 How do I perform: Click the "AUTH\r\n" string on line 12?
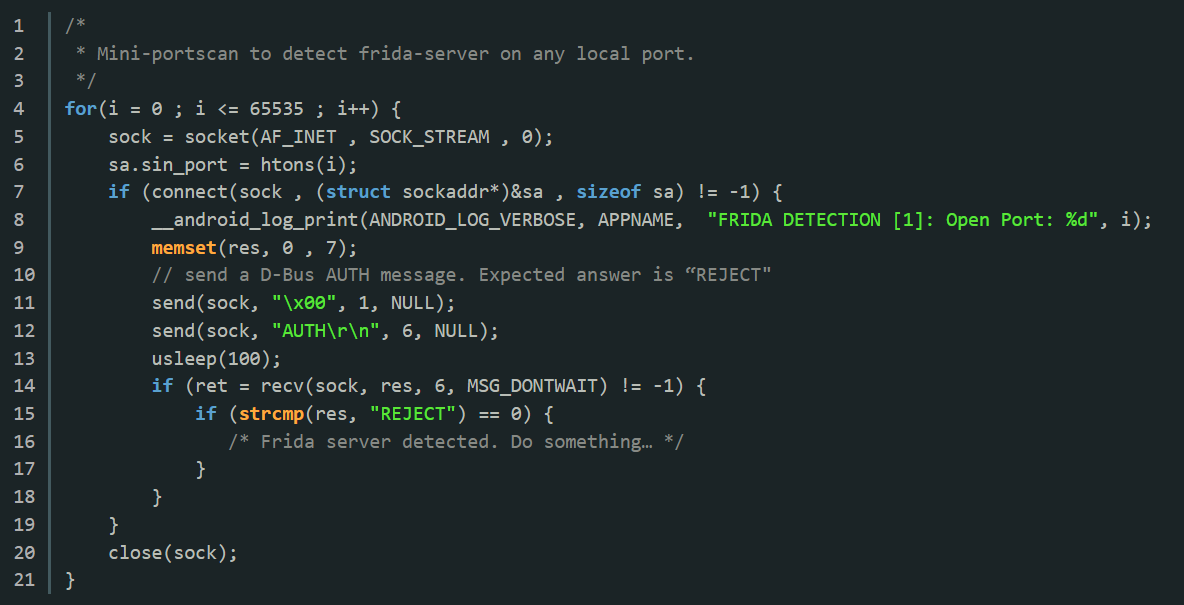click(x=326, y=331)
